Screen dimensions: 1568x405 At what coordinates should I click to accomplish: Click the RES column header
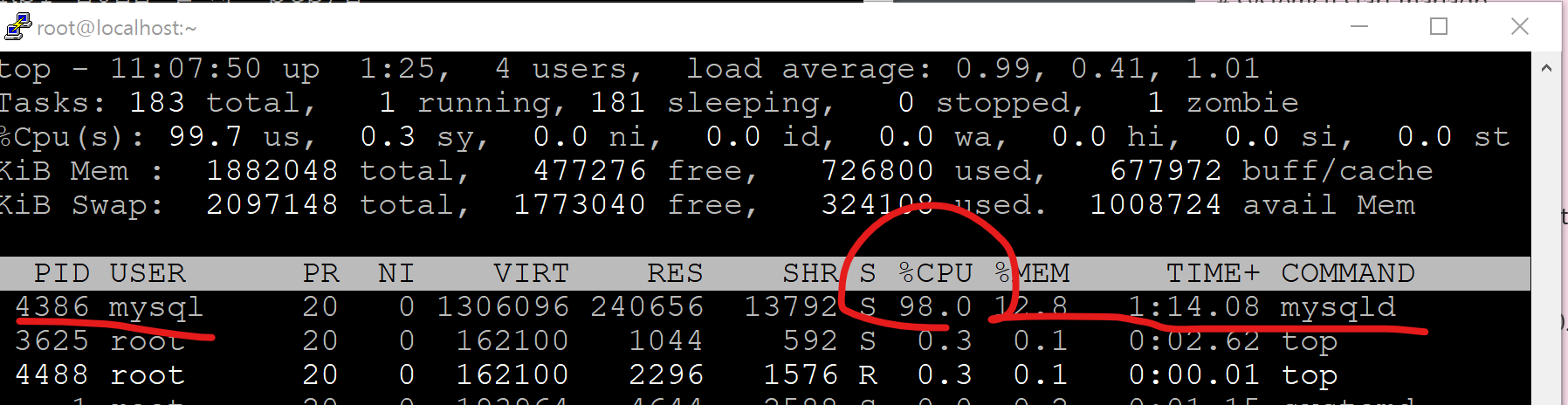pyautogui.click(x=675, y=274)
